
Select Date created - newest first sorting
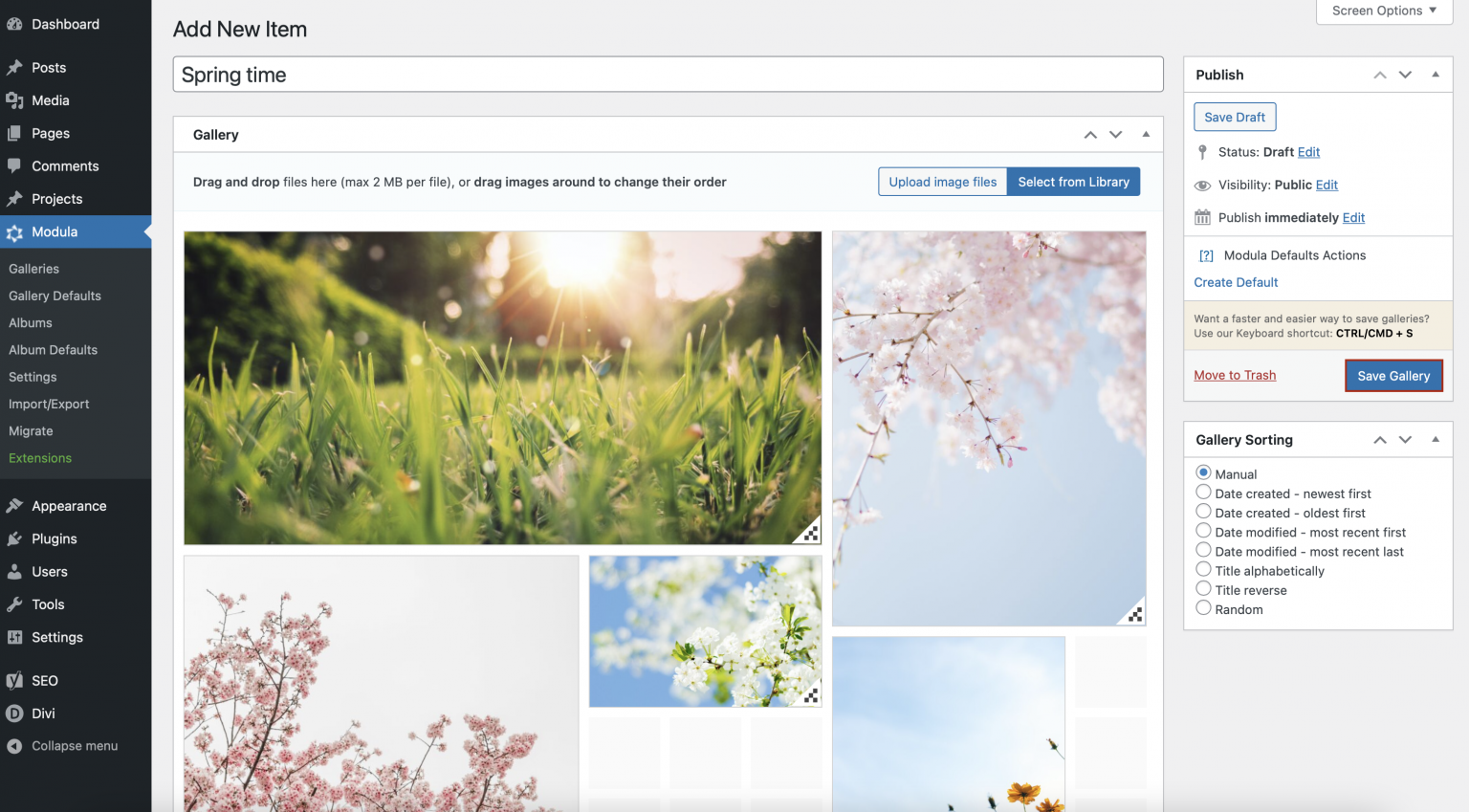(x=1203, y=492)
